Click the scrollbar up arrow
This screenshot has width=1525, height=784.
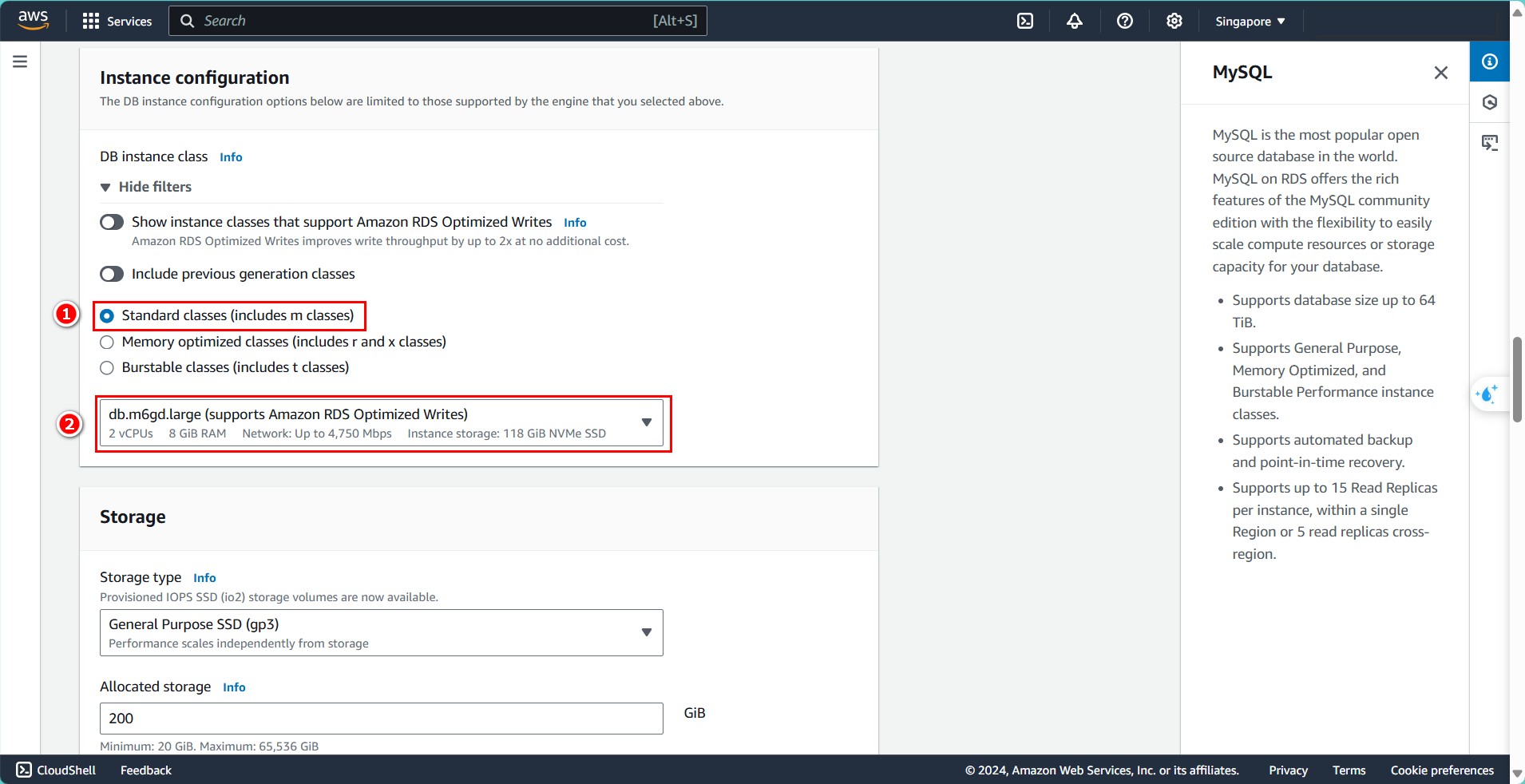1517,11
